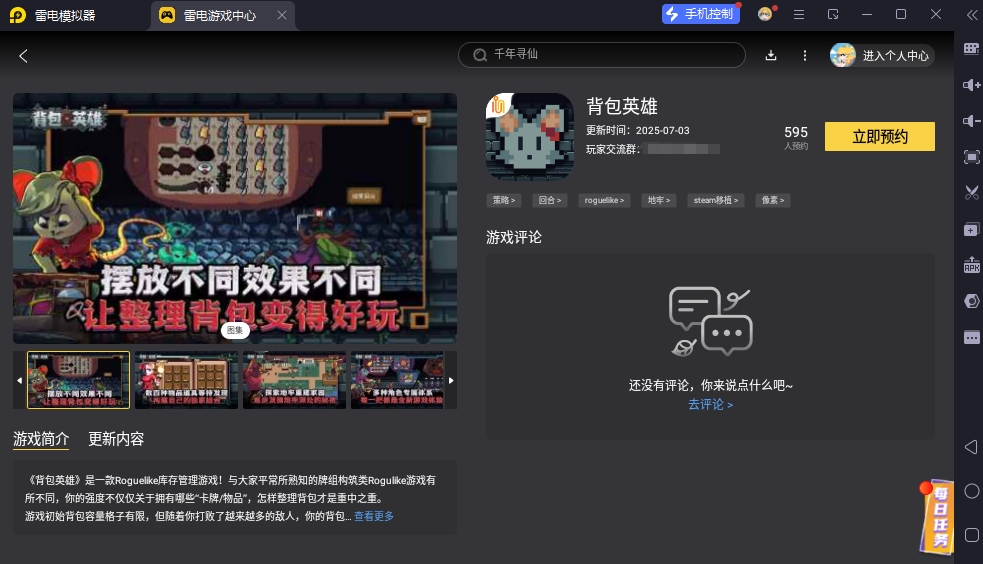Open the 像素 tag
Viewport: 983px width, 564px height.
[x=773, y=200]
